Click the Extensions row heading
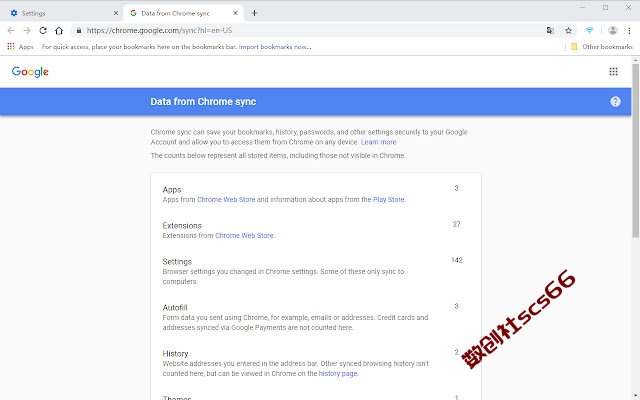The image size is (640, 400). 182,225
